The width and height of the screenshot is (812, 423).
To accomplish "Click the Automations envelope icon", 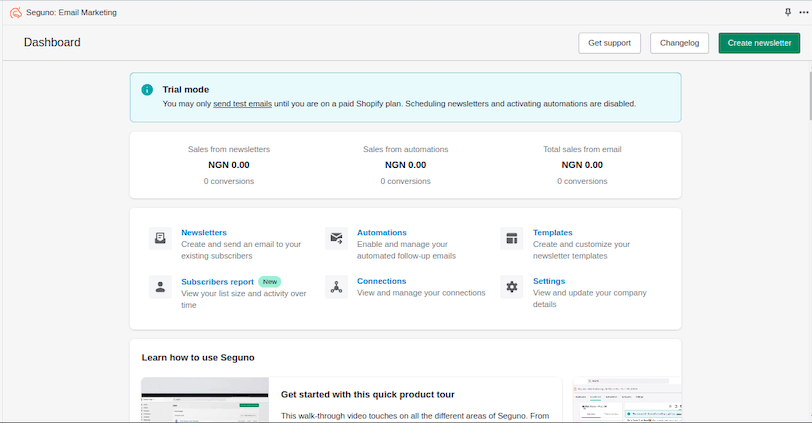I will tap(336, 238).
